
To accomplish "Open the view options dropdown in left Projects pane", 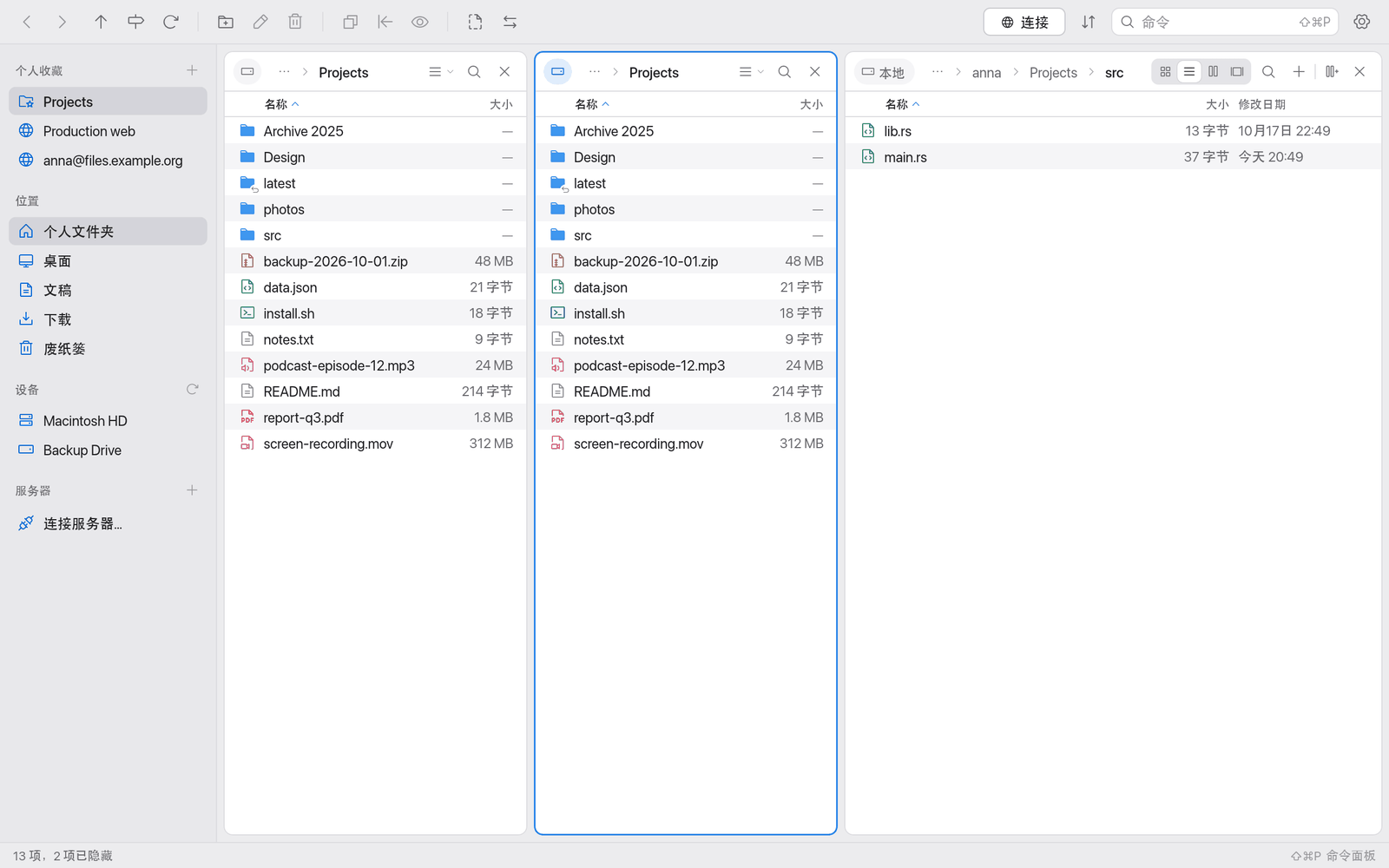I will tap(441, 72).
